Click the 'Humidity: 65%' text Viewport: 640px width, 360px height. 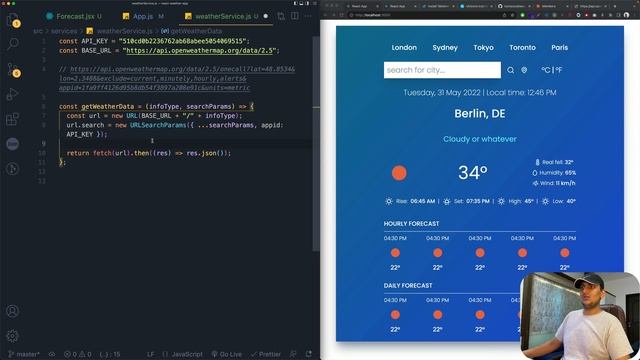pyautogui.click(x=557, y=173)
